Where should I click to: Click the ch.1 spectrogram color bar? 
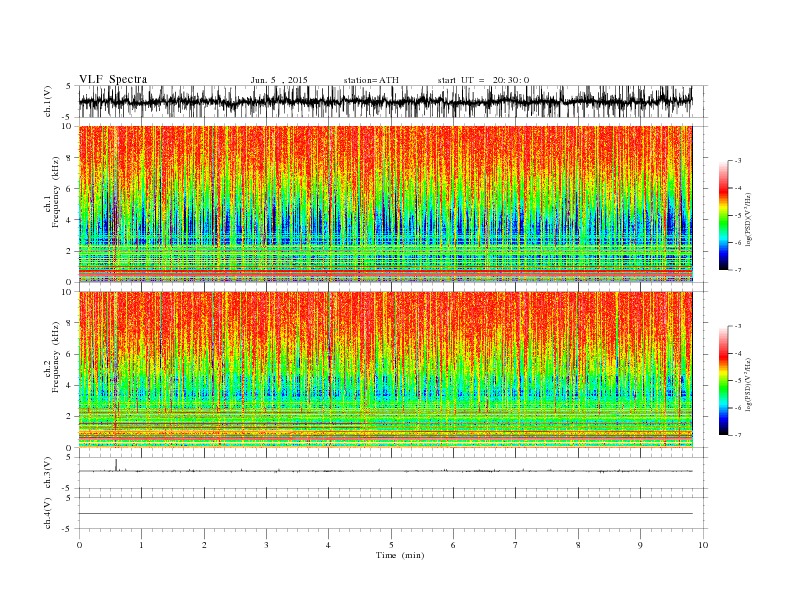pos(723,215)
